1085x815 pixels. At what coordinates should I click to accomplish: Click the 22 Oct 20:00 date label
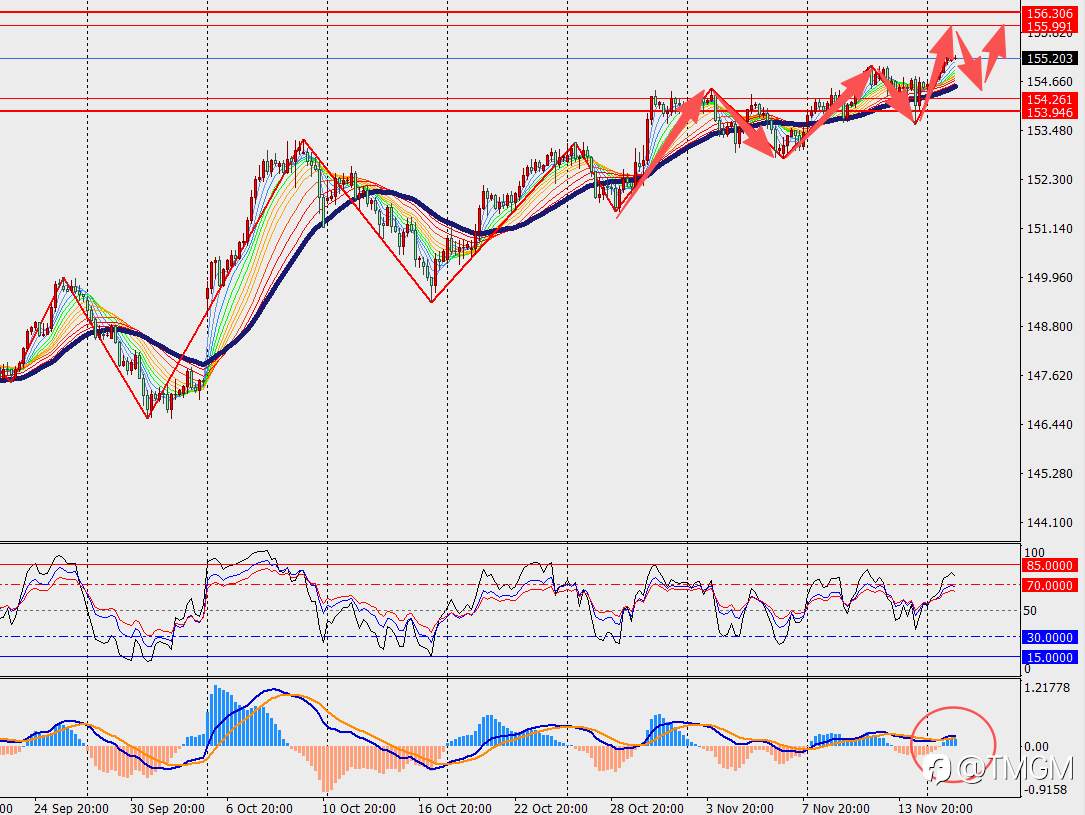(551, 809)
